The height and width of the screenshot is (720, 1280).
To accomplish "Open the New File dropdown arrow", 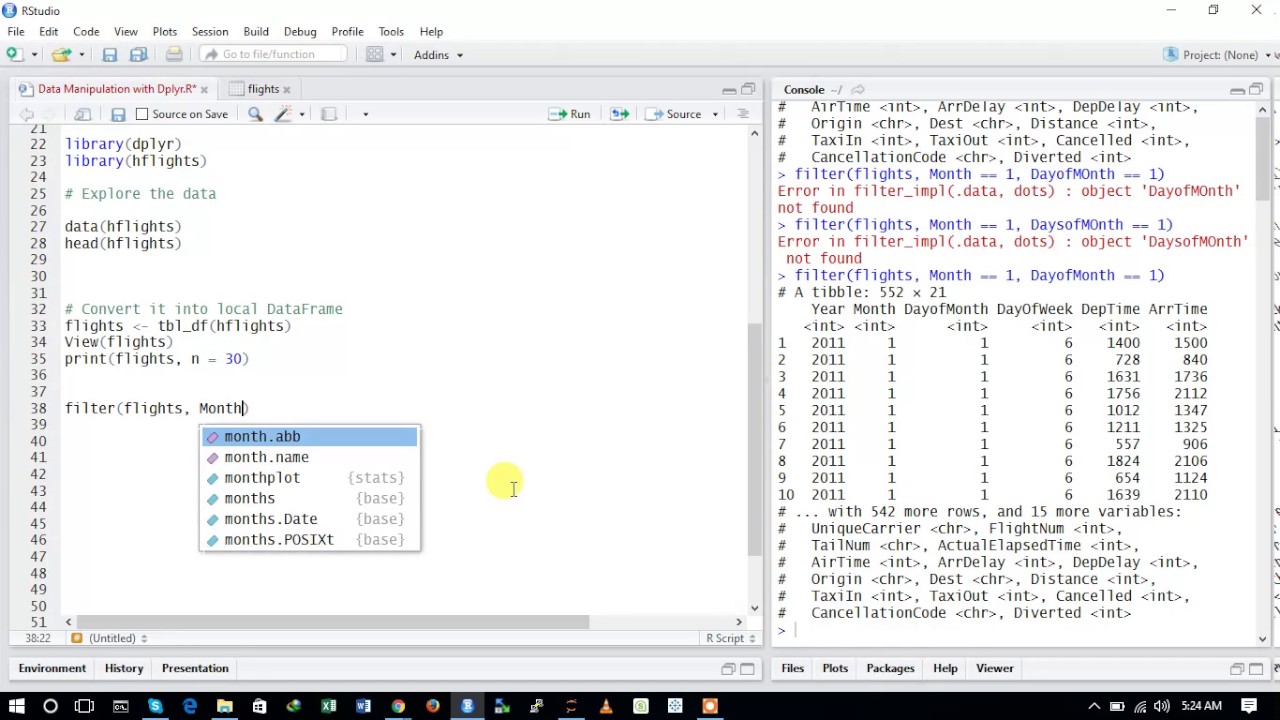I will 34,55.
